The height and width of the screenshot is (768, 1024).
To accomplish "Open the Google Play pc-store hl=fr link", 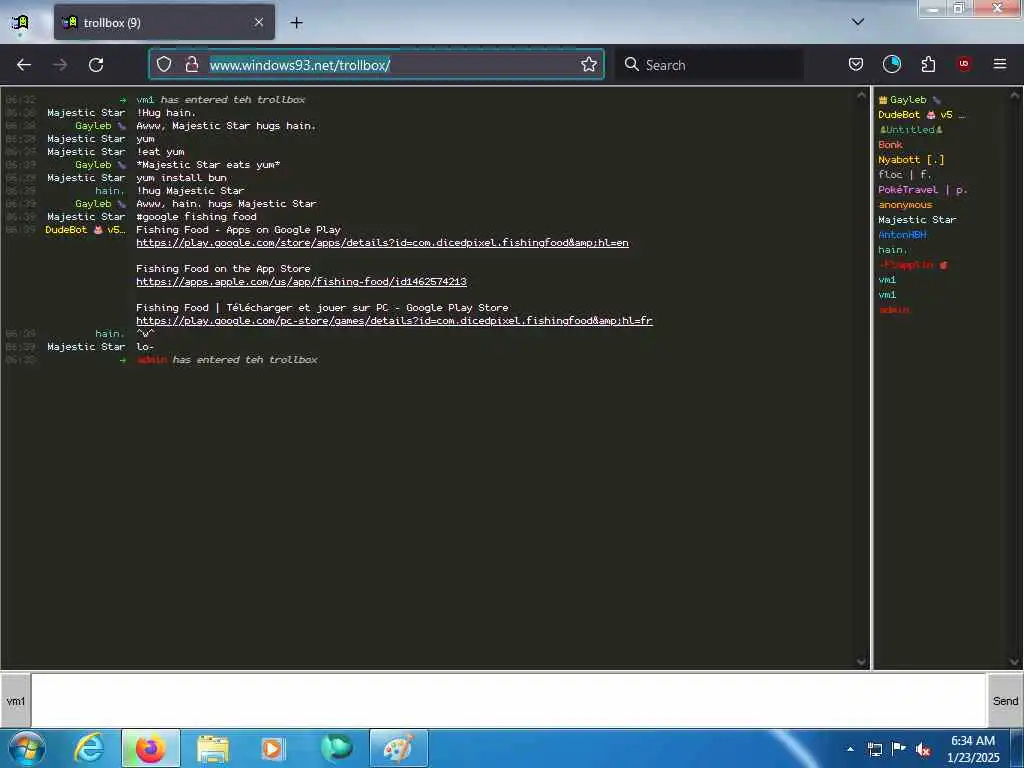I will (394, 321).
